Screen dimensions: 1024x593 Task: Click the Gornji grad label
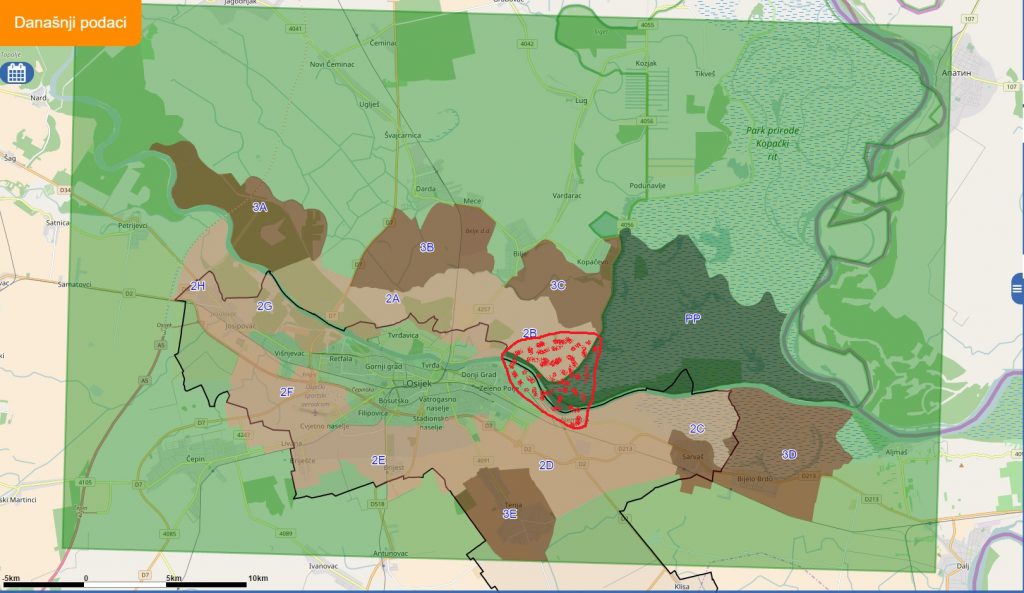tap(383, 367)
